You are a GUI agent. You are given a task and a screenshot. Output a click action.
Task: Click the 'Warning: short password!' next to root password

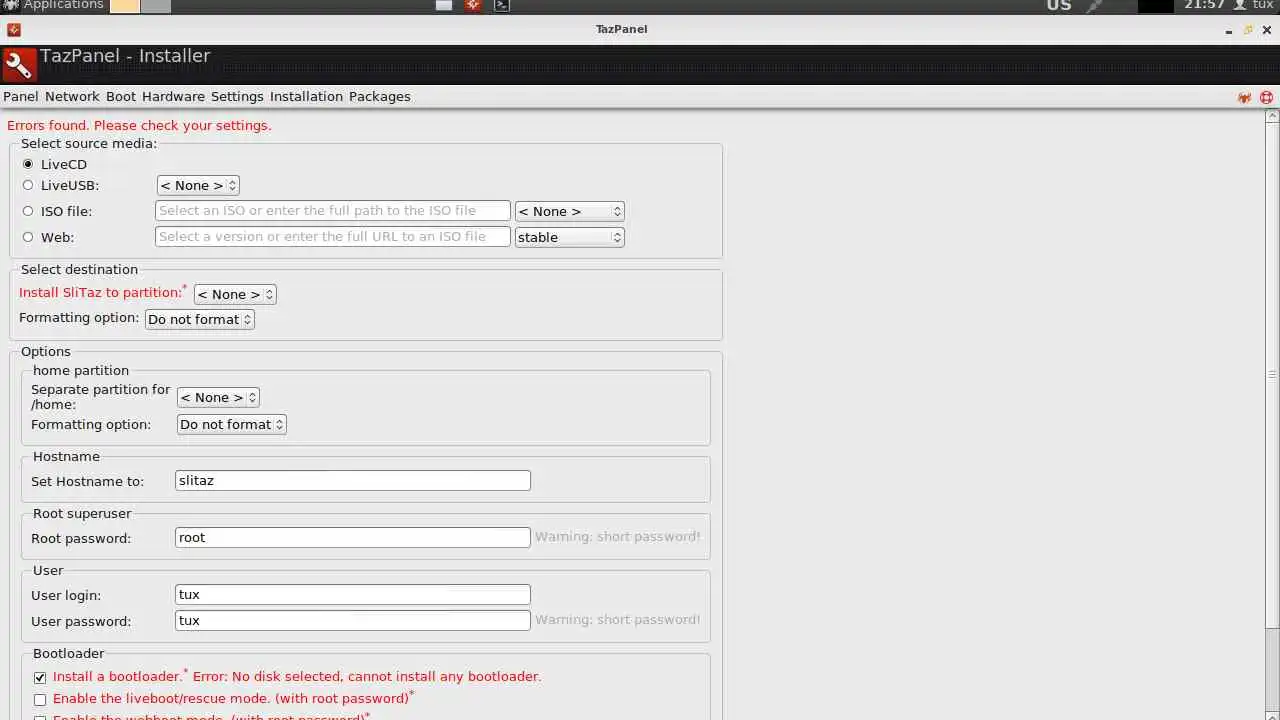pyautogui.click(x=617, y=537)
